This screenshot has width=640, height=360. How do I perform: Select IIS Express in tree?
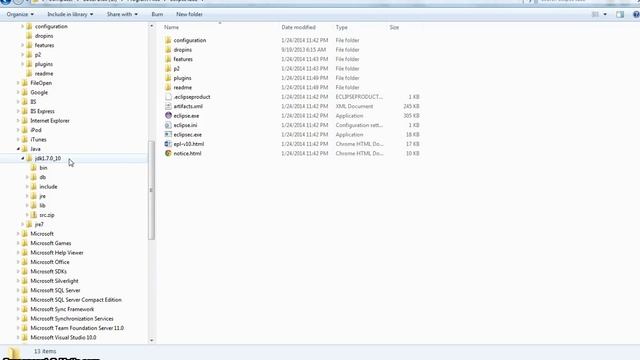42,111
